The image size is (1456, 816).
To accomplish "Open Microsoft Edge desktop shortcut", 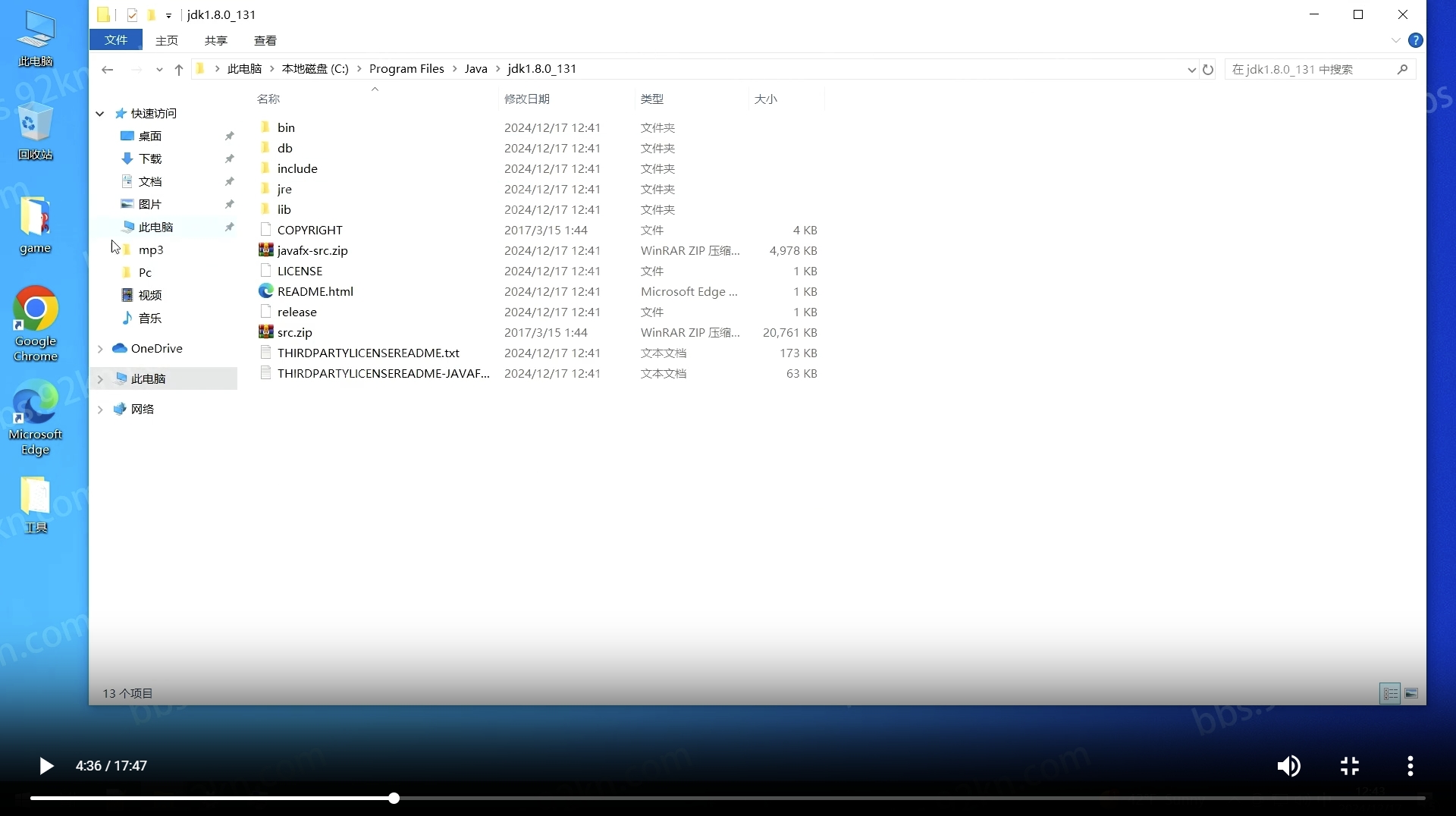I will pyautogui.click(x=35, y=419).
